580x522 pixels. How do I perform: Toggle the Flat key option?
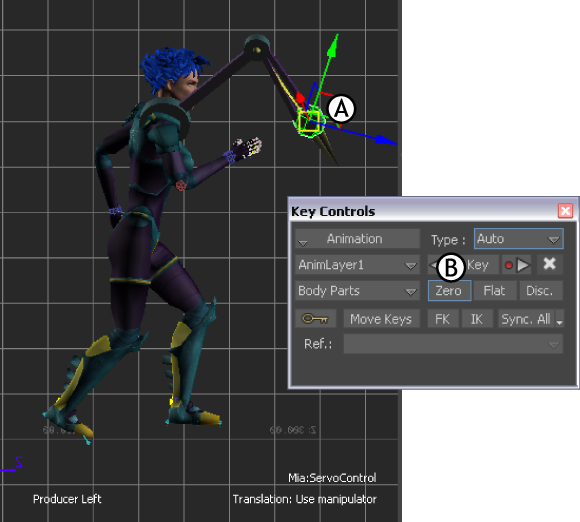[494, 290]
